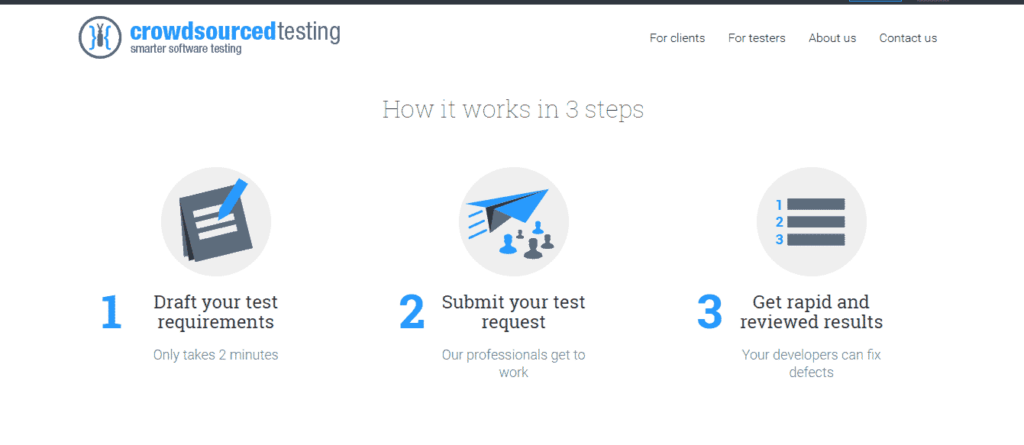Click the large blue number 2

411,312
